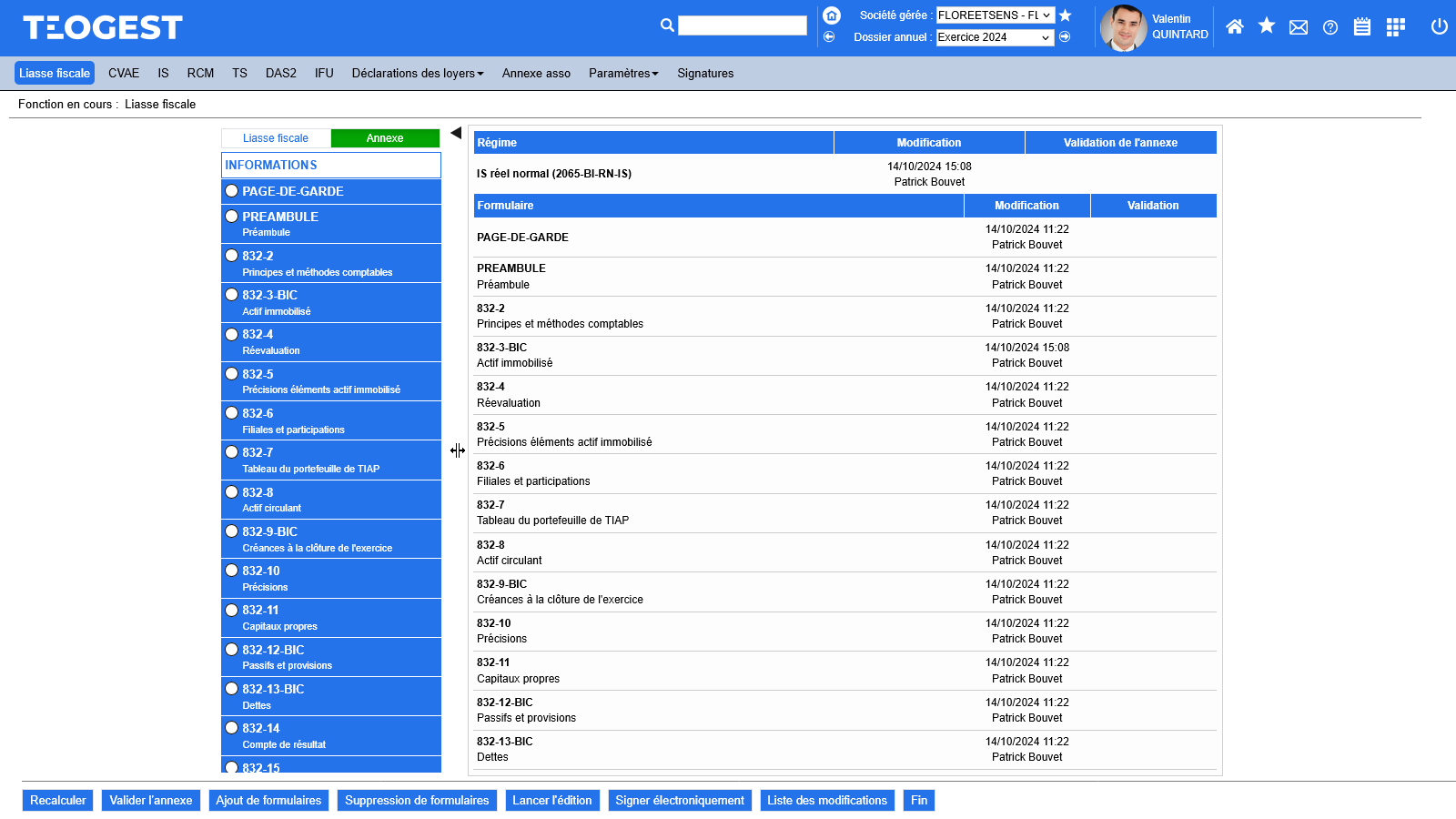Open the calendar notepad icon

(1361, 27)
